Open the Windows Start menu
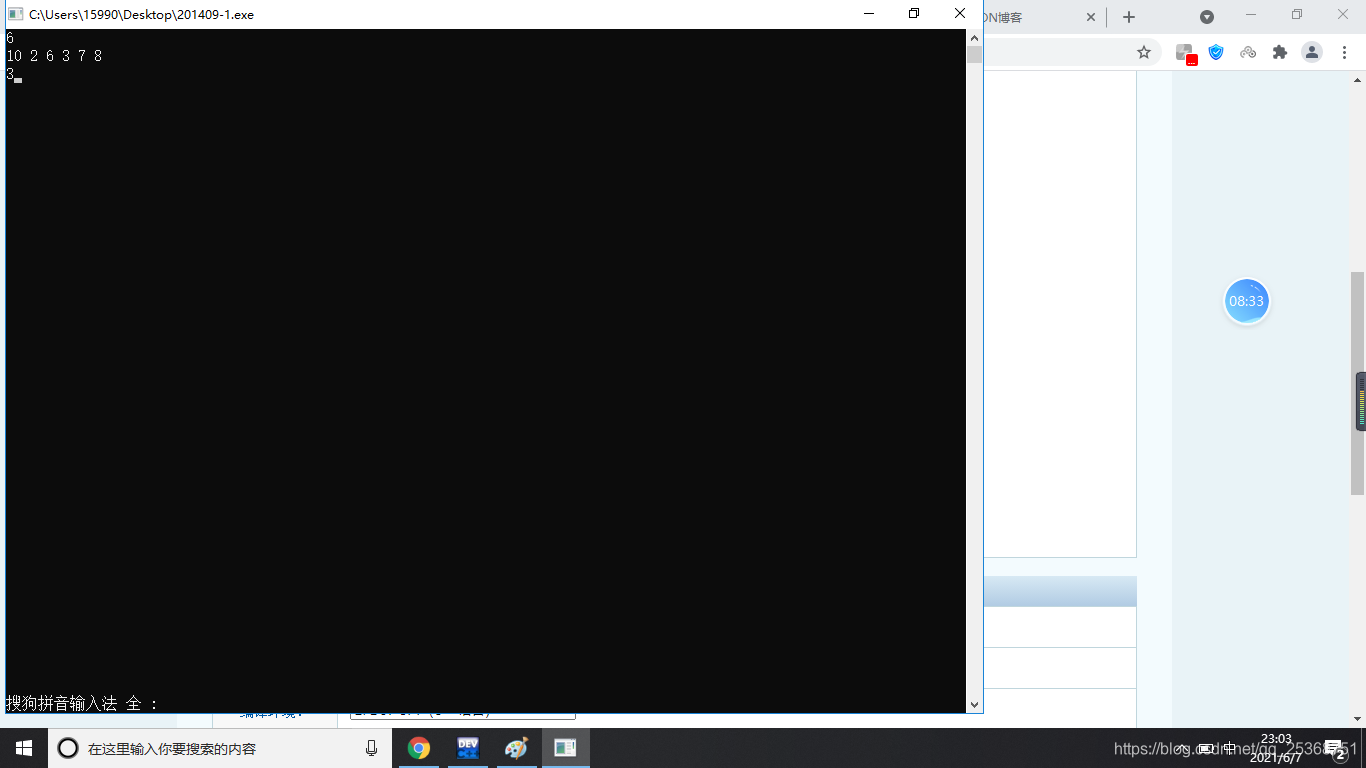Image resolution: width=1366 pixels, height=768 pixels. click(24, 748)
